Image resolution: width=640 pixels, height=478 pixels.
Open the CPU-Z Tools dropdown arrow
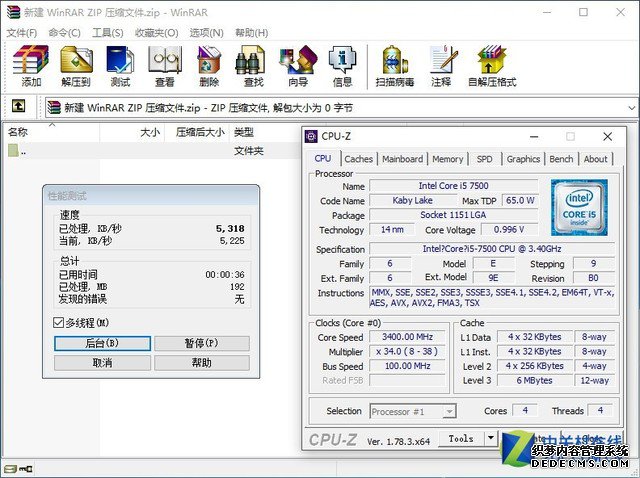[491, 438]
